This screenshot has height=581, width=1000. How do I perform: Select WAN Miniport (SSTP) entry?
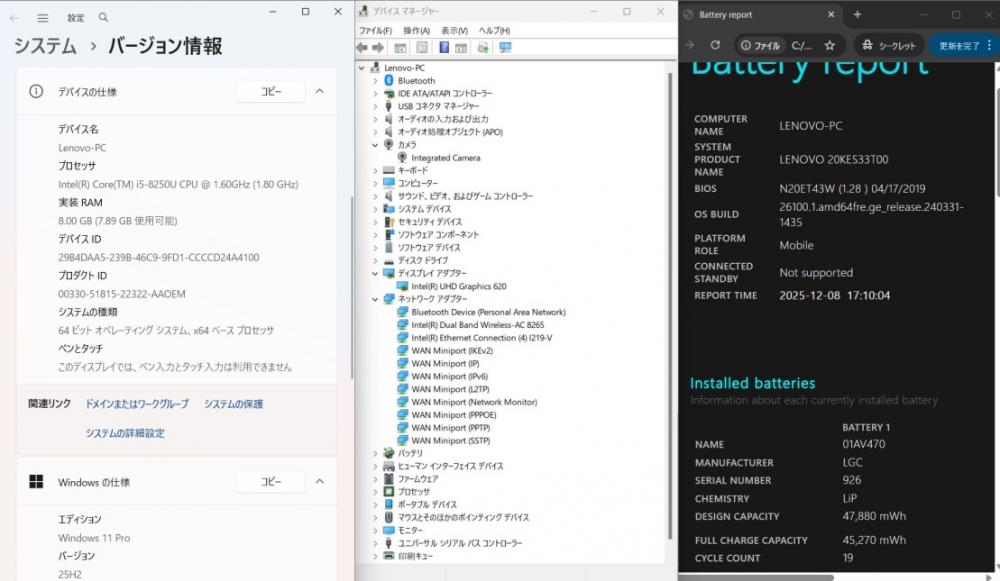pyautogui.click(x=450, y=440)
